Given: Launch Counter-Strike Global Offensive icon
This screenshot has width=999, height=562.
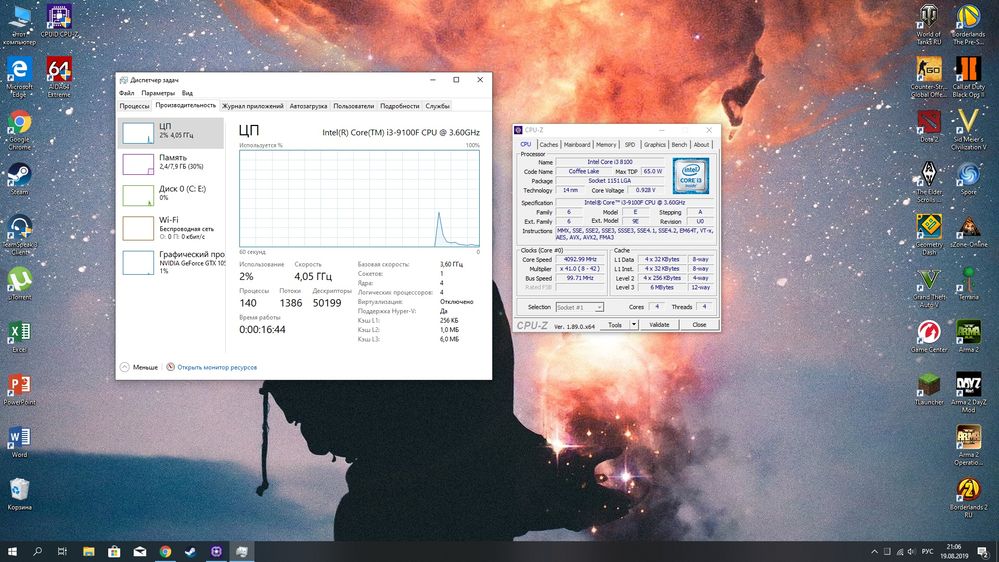Looking at the screenshot, I should pyautogui.click(x=928, y=76).
